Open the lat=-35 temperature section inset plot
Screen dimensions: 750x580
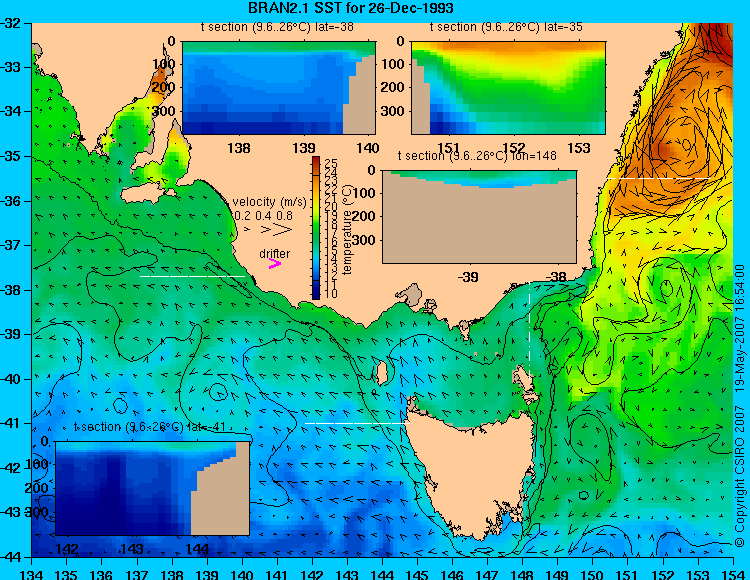point(508,88)
